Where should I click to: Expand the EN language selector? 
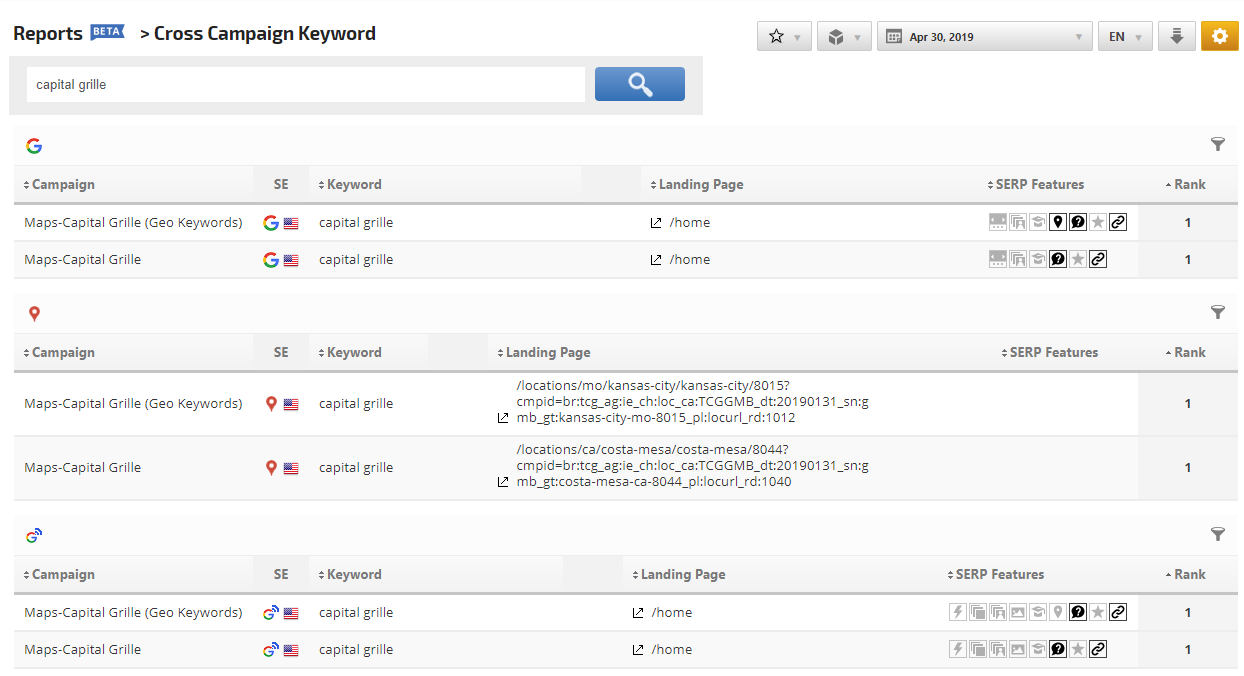click(1124, 37)
